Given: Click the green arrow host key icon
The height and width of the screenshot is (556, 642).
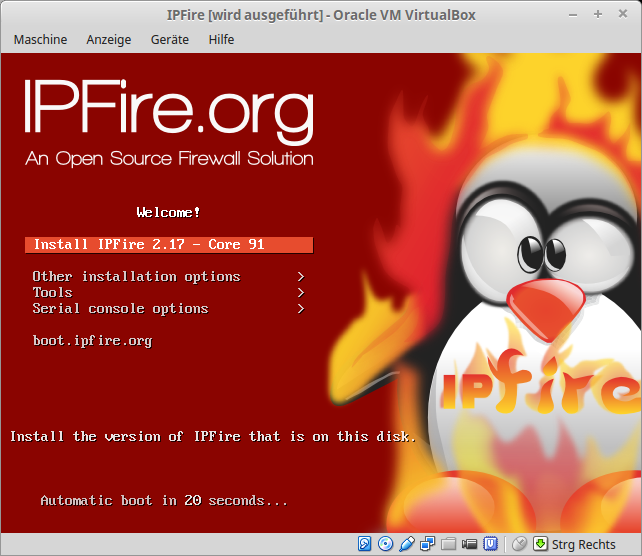Looking at the screenshot, I should (x=540, y=544).
